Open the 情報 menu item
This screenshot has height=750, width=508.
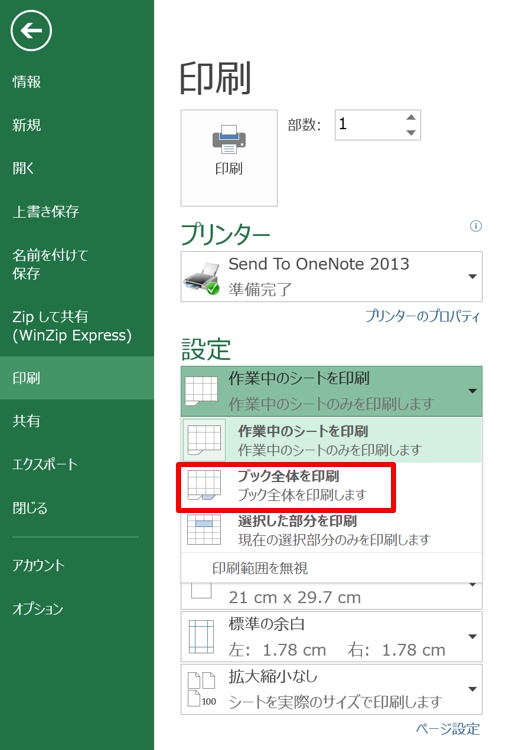tap(27, 82)
